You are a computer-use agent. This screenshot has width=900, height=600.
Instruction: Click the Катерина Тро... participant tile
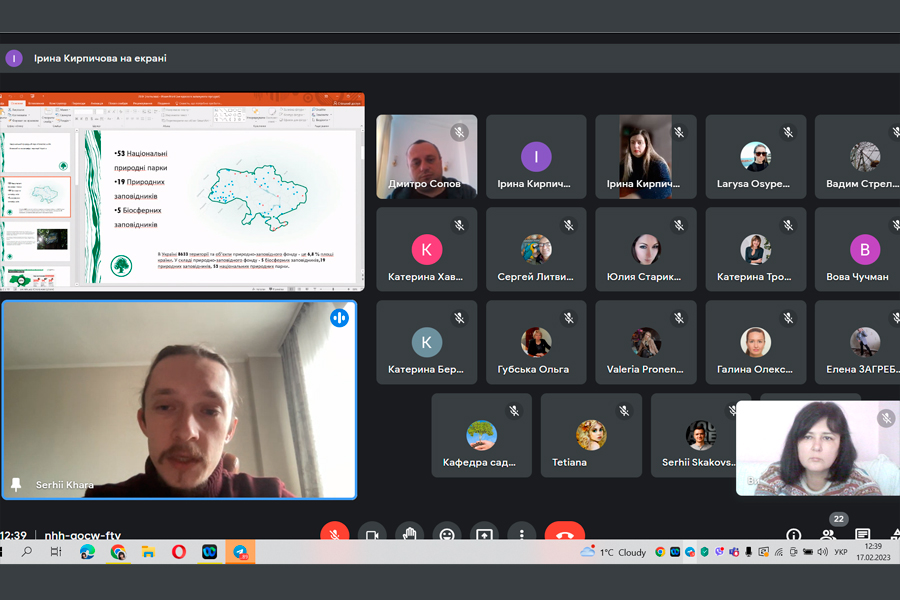pyautogui.click(x=755, y=250)
